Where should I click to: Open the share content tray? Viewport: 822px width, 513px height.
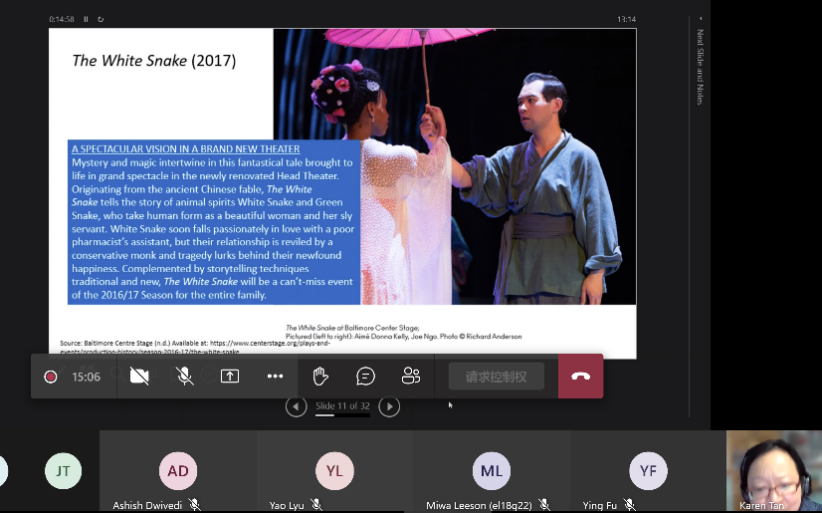tap(230, 376)
